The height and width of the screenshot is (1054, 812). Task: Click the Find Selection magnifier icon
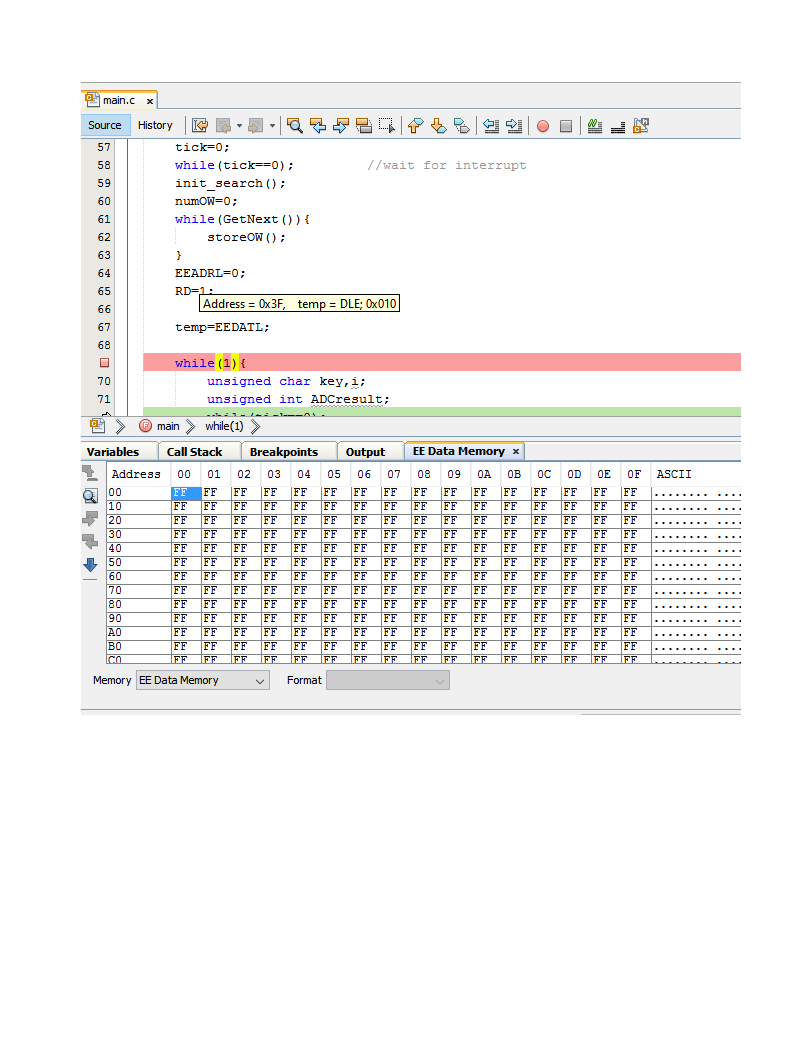tap(294, 126)
